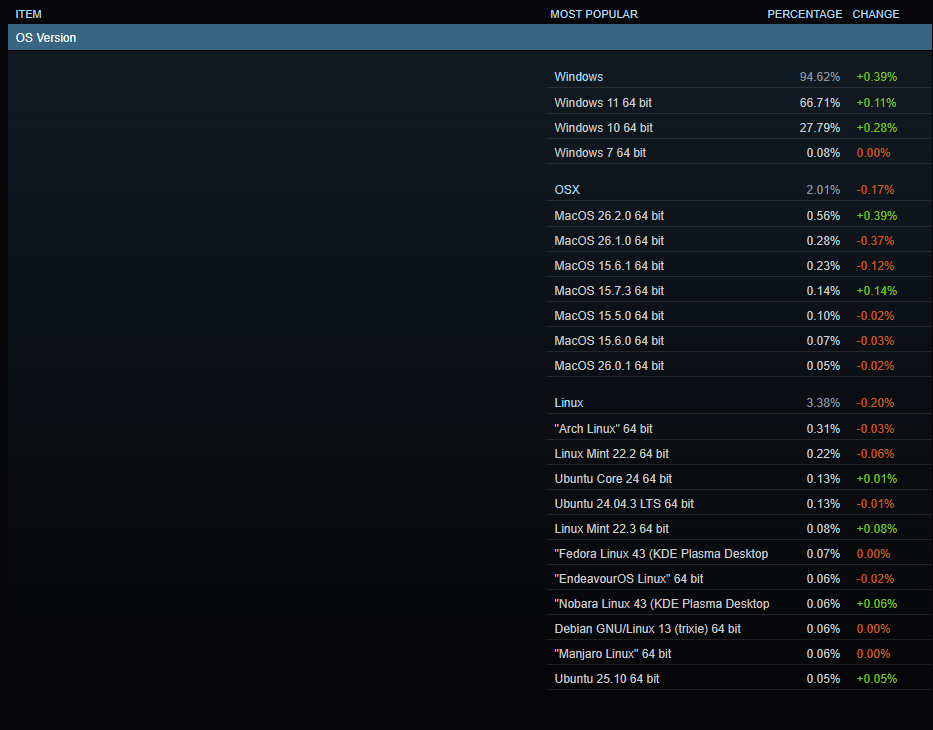Image resolution: width=933 pixels, height=730 pixels.
Task: Click the -0.06% change for Linux Mint 22.2
Action: pyautogui.click(x=875, y=454)
